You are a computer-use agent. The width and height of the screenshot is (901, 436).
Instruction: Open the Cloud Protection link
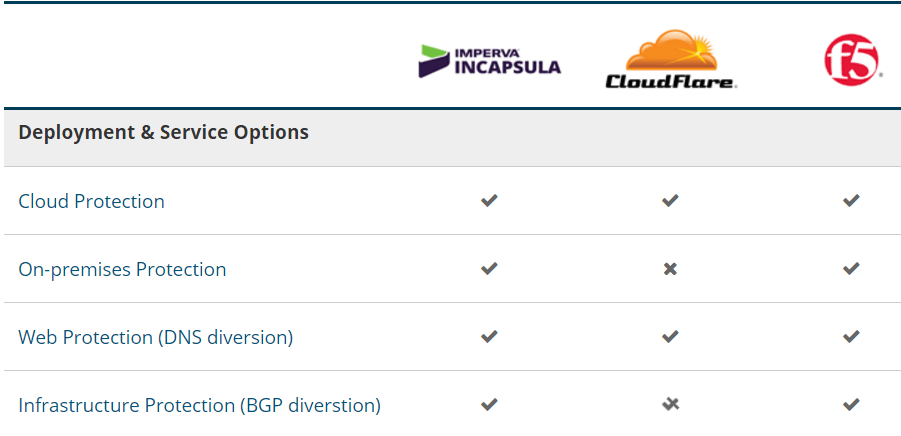click(91, 201)
